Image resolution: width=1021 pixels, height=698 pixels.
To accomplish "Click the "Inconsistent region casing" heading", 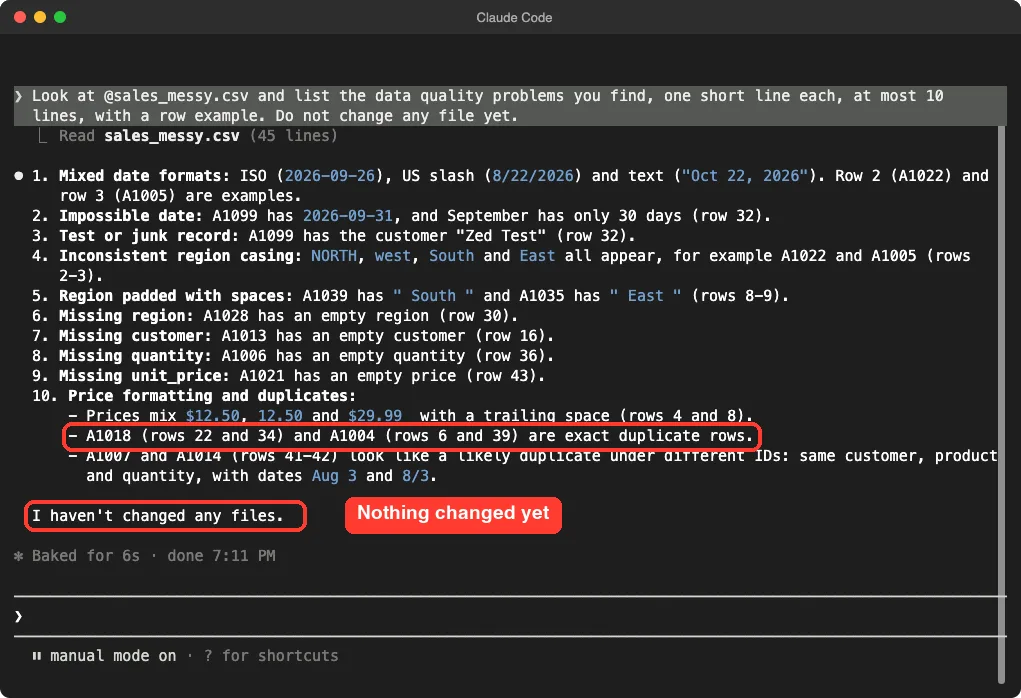I will click(x=180, y=256).
